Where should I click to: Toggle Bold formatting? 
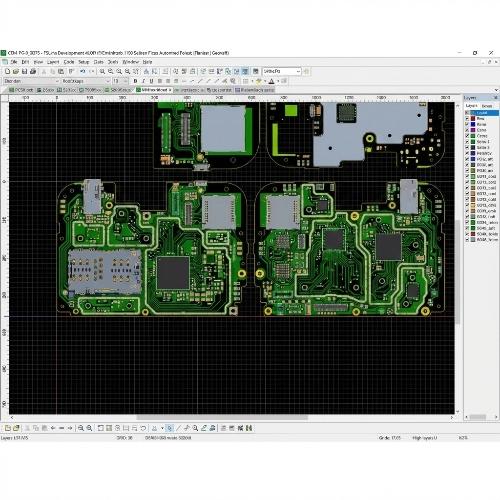(x=135, y=81)
